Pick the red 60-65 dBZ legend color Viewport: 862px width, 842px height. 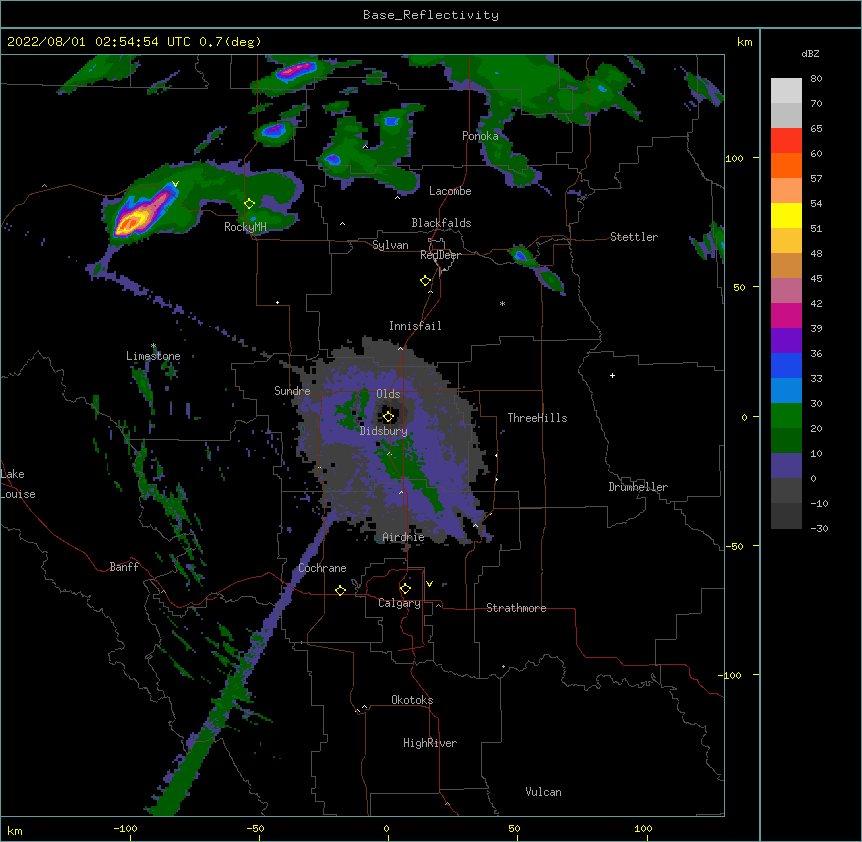coord(786,141)
